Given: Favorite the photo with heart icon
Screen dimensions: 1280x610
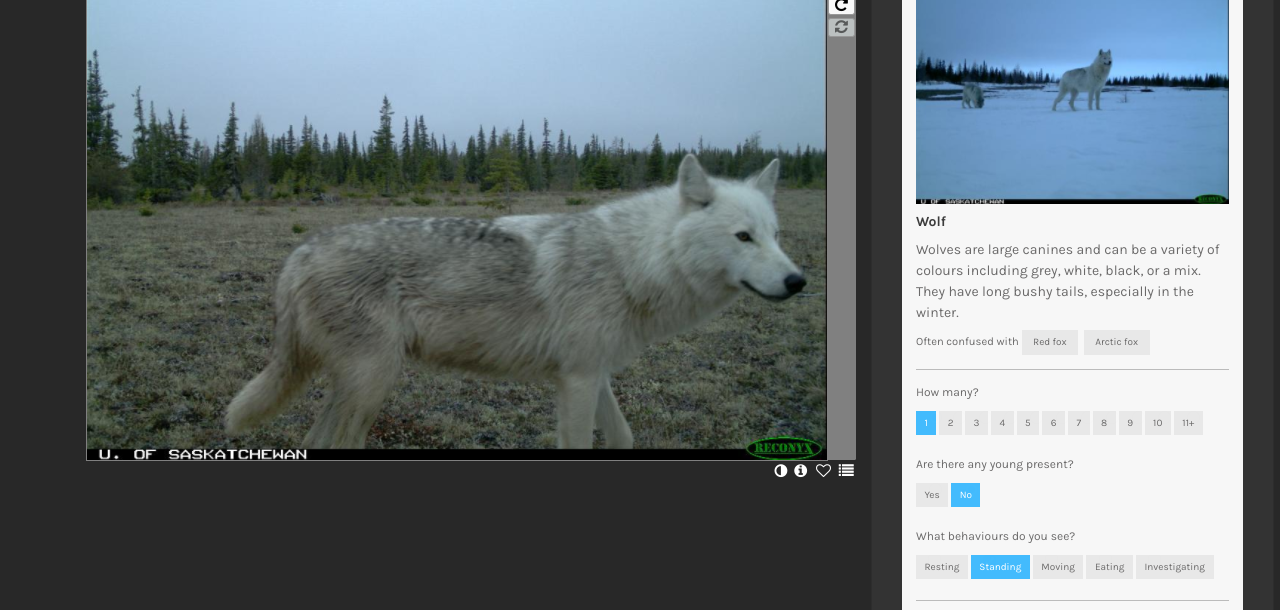Looking at the screenshot, I should [823, 470].
